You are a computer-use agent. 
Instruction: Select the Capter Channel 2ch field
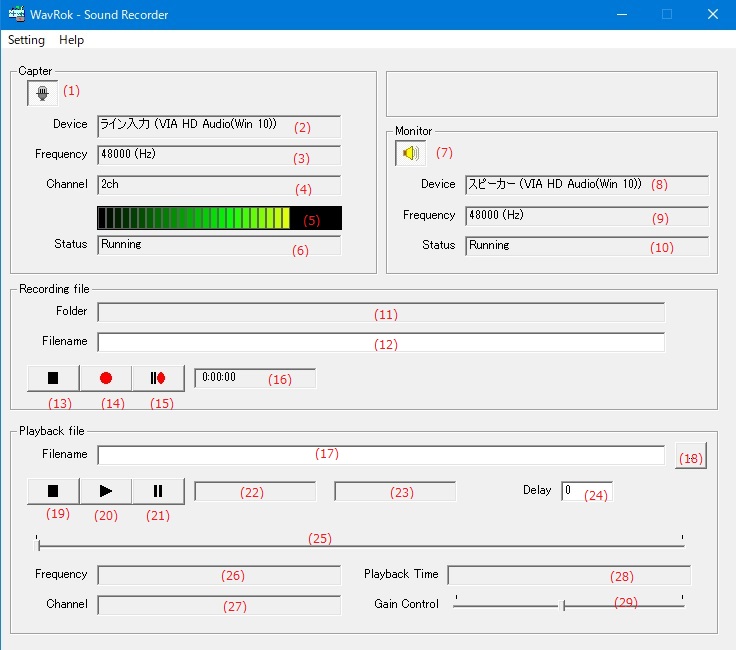pos(219,185)
